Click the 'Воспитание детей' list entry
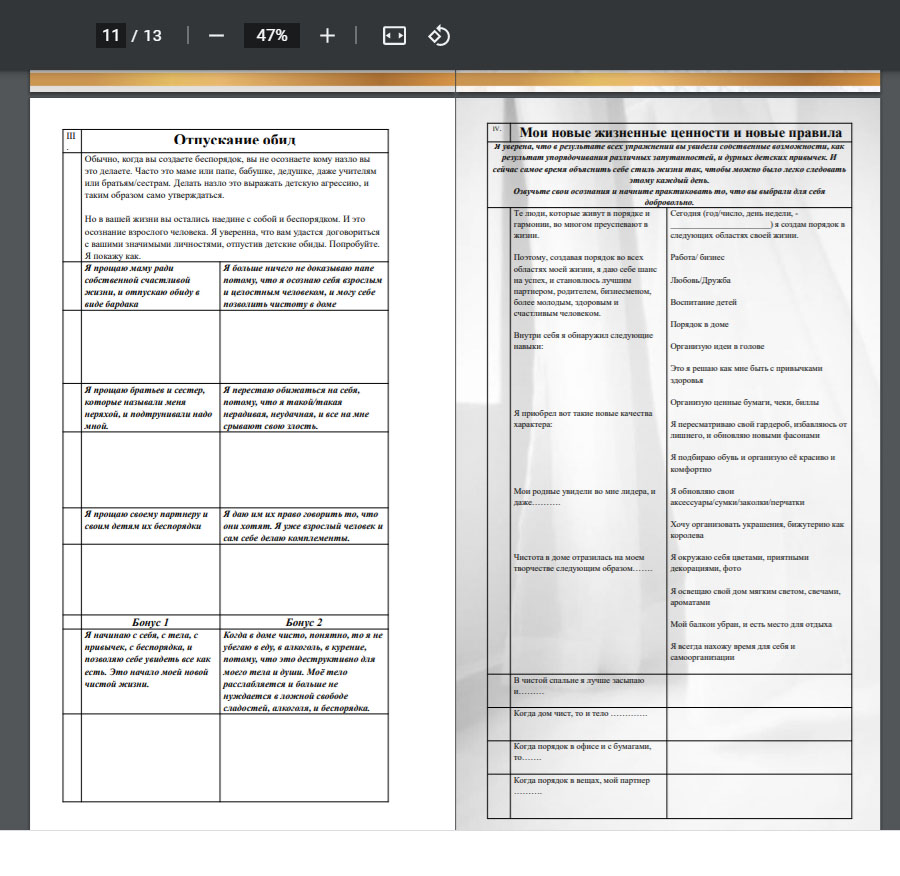This screenshot has height=876, width=900. click(x=704, y=302)
